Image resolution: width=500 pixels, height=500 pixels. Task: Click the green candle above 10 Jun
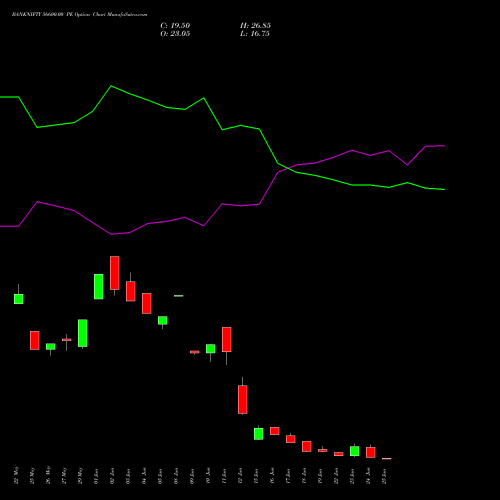pyautogui.click(x=211, y=349)
